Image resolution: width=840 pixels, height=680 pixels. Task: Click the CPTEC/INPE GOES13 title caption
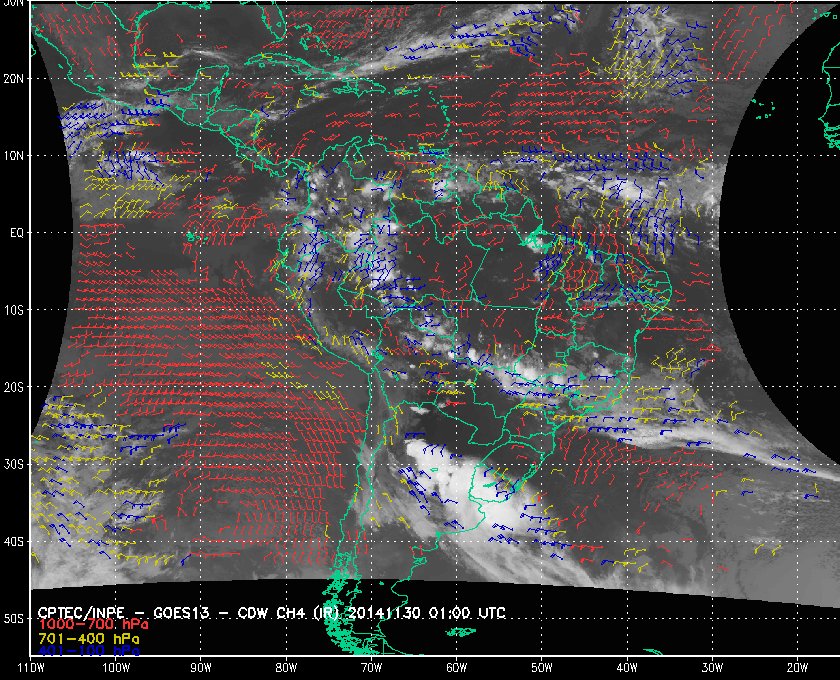[271, 612]
